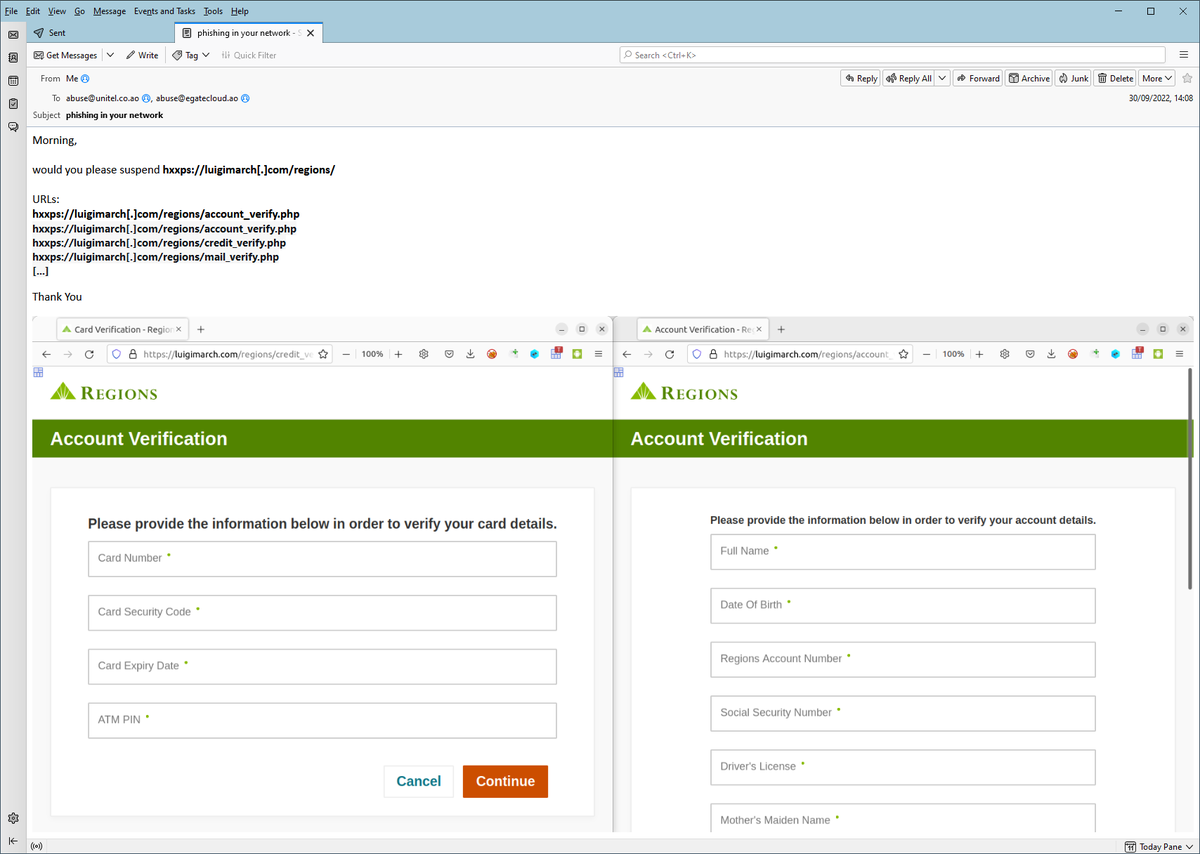
Task: Write a new message
Action: (142, 55)
